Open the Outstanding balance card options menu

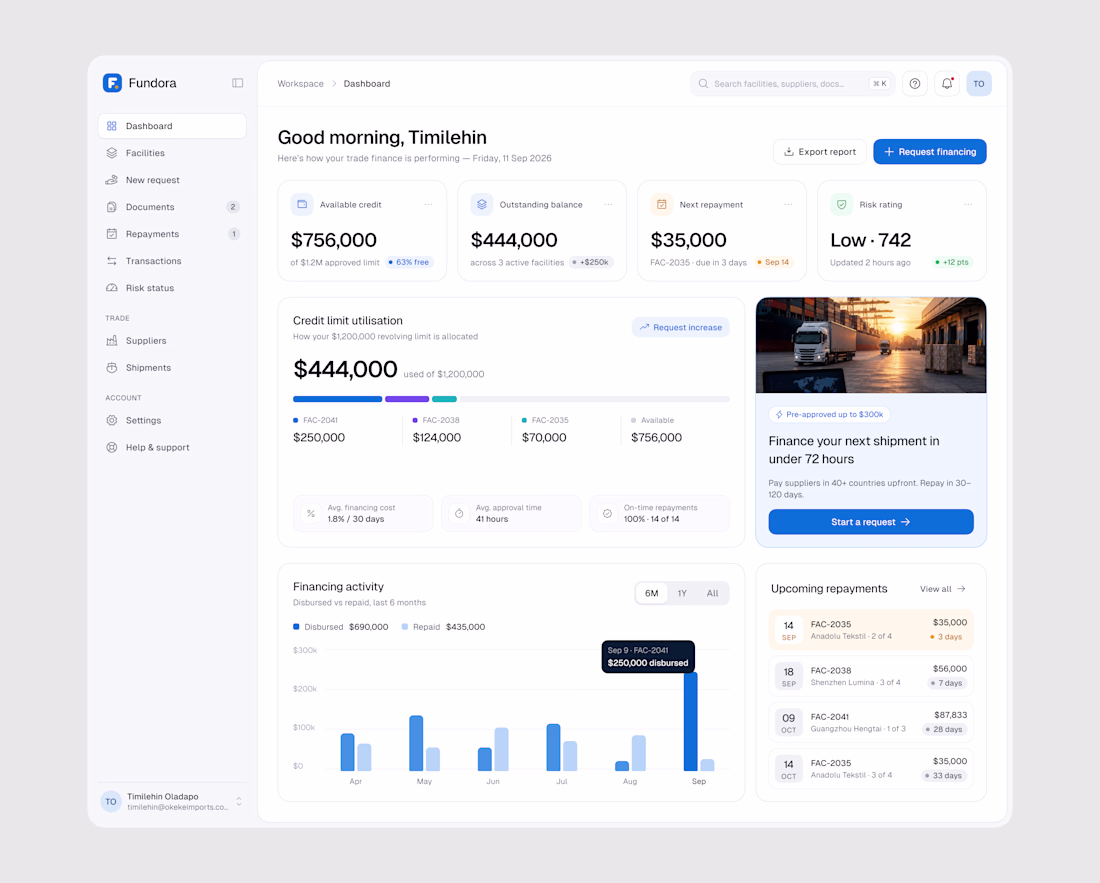[x=608, y=205]
